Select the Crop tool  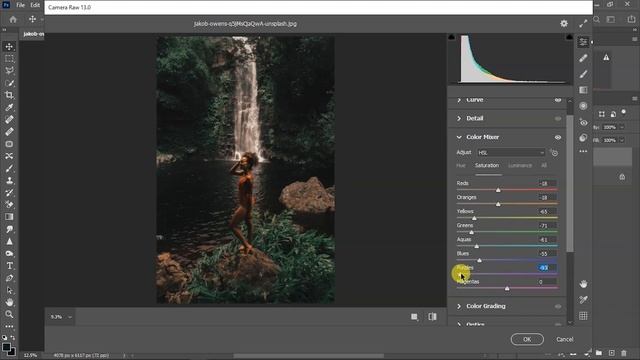[x=9, y=95]
